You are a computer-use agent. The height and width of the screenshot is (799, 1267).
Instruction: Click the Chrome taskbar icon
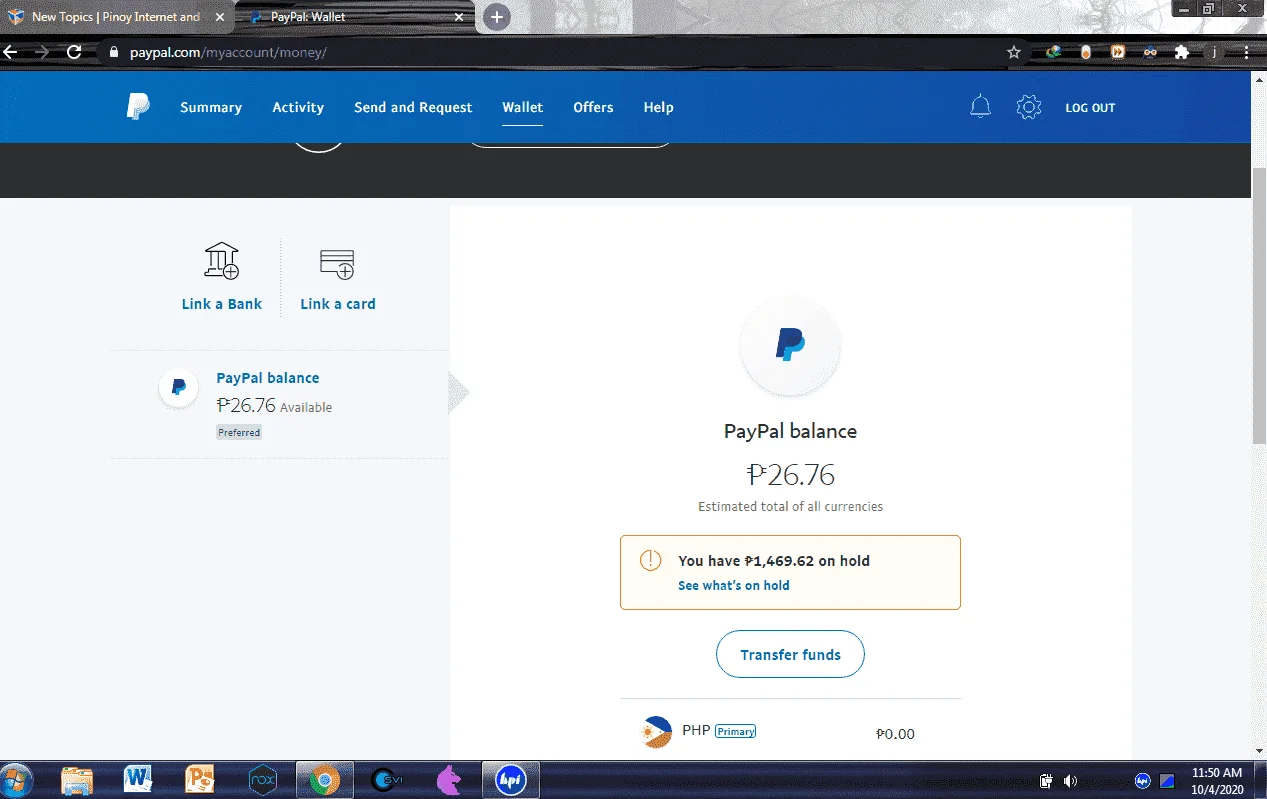[323, 780]
